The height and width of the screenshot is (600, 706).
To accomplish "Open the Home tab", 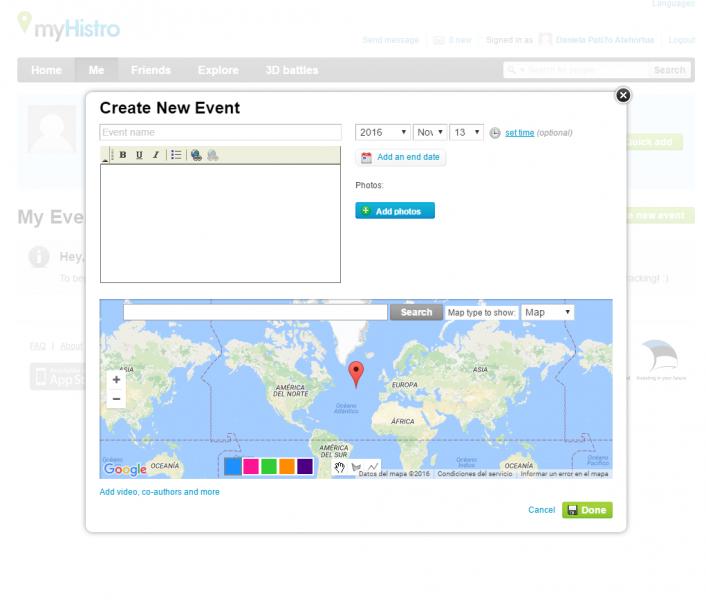I will coord(46,70).
